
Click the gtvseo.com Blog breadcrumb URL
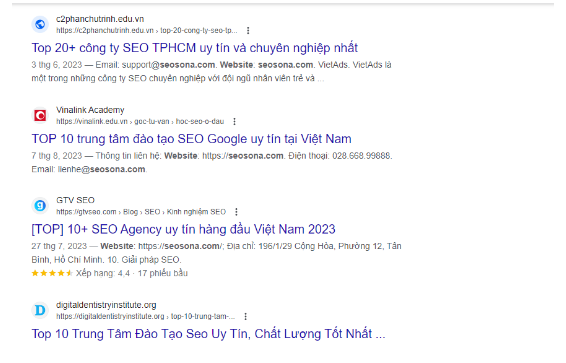tap(141, 212)
